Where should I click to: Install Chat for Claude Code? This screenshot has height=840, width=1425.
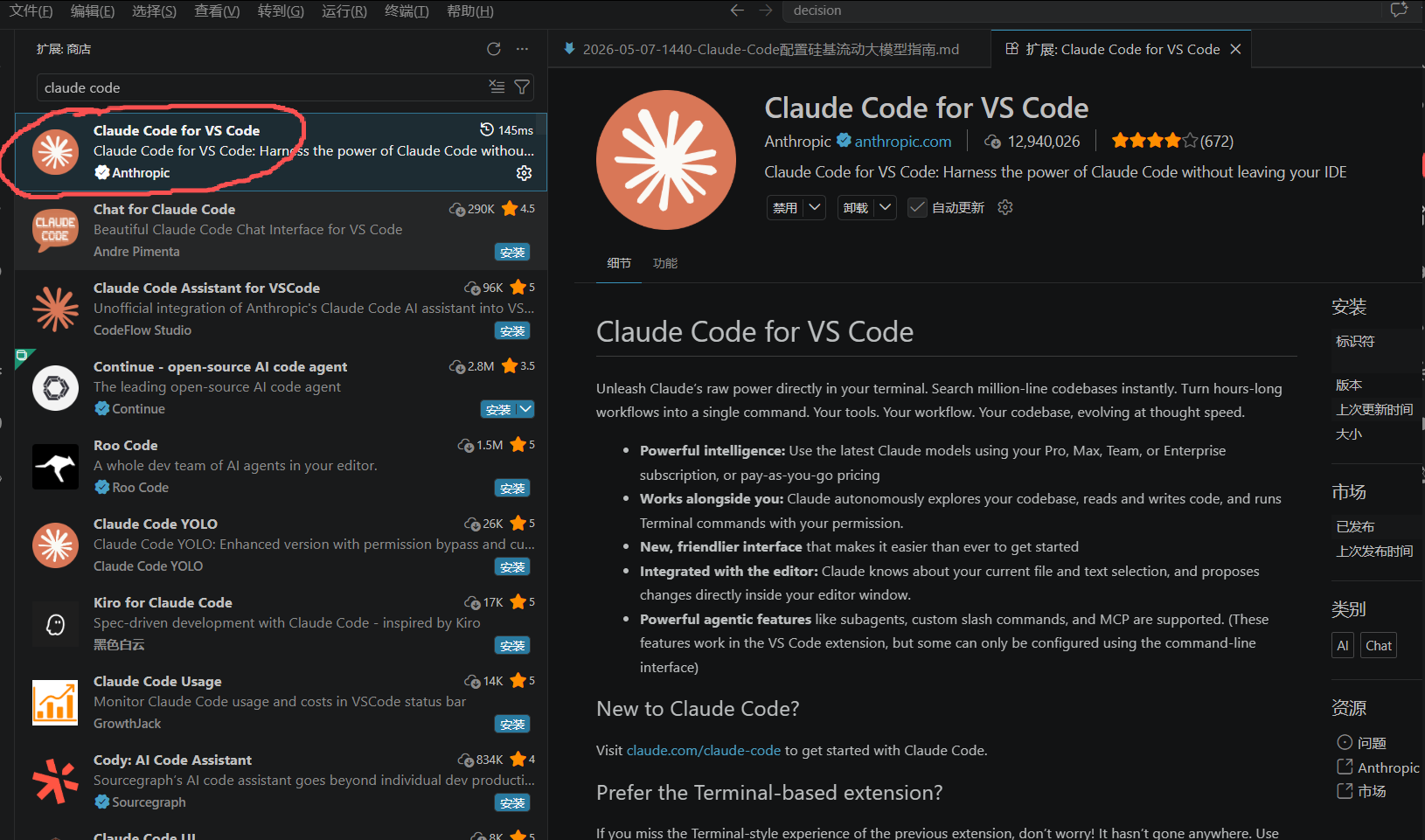tap(512, 252)
